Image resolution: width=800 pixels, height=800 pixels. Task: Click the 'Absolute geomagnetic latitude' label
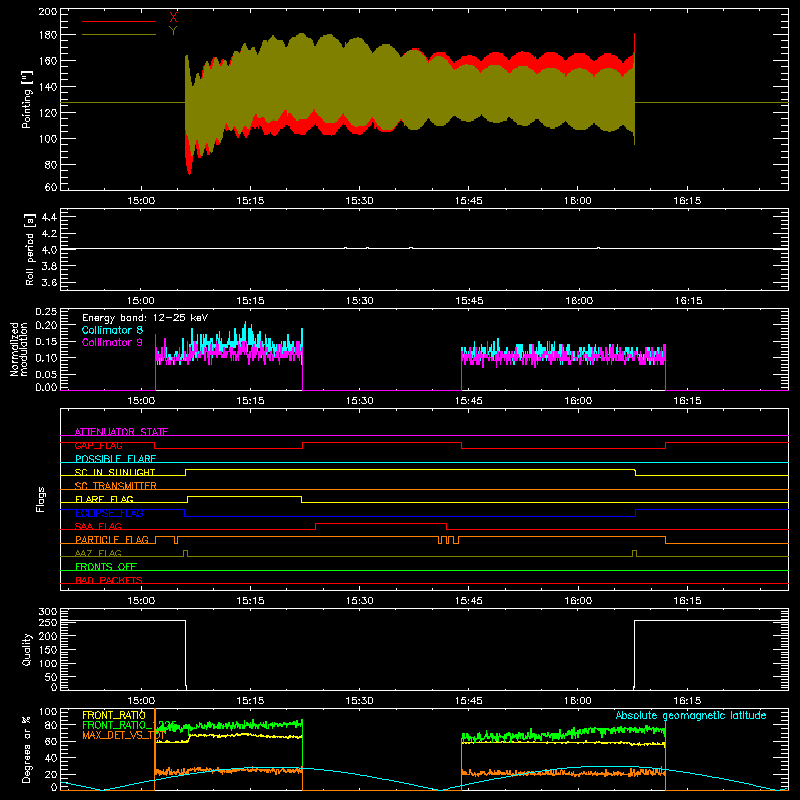[x=691, y=715]
